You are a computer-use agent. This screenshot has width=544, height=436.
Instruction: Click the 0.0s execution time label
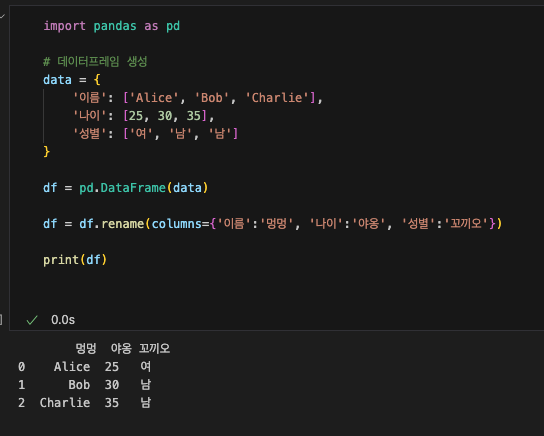pyautogui.click(x=63, y=320)
